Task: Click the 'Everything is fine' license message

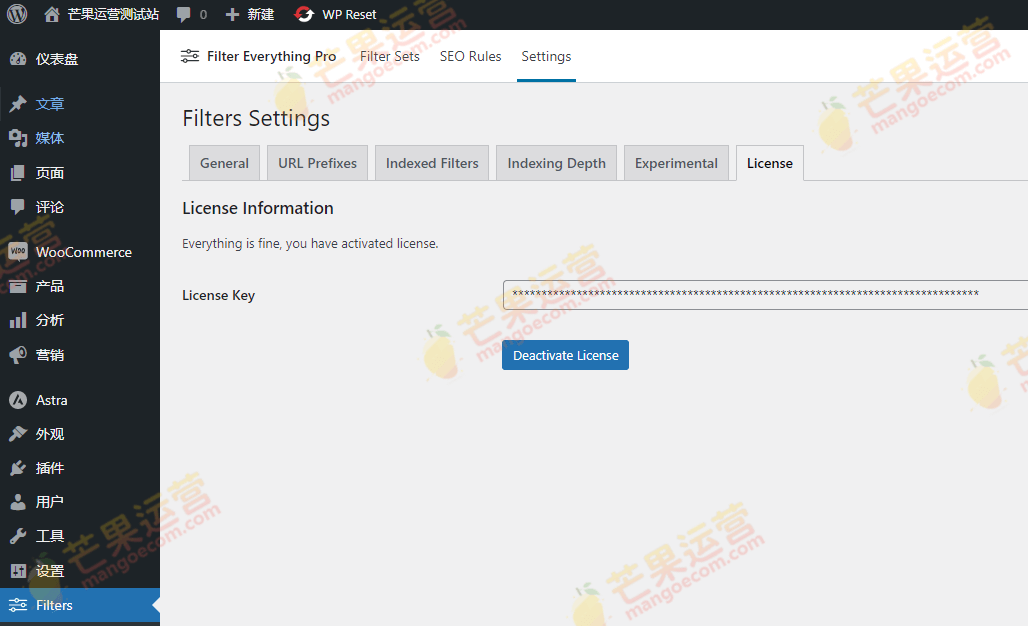Action: coord(310,243)
